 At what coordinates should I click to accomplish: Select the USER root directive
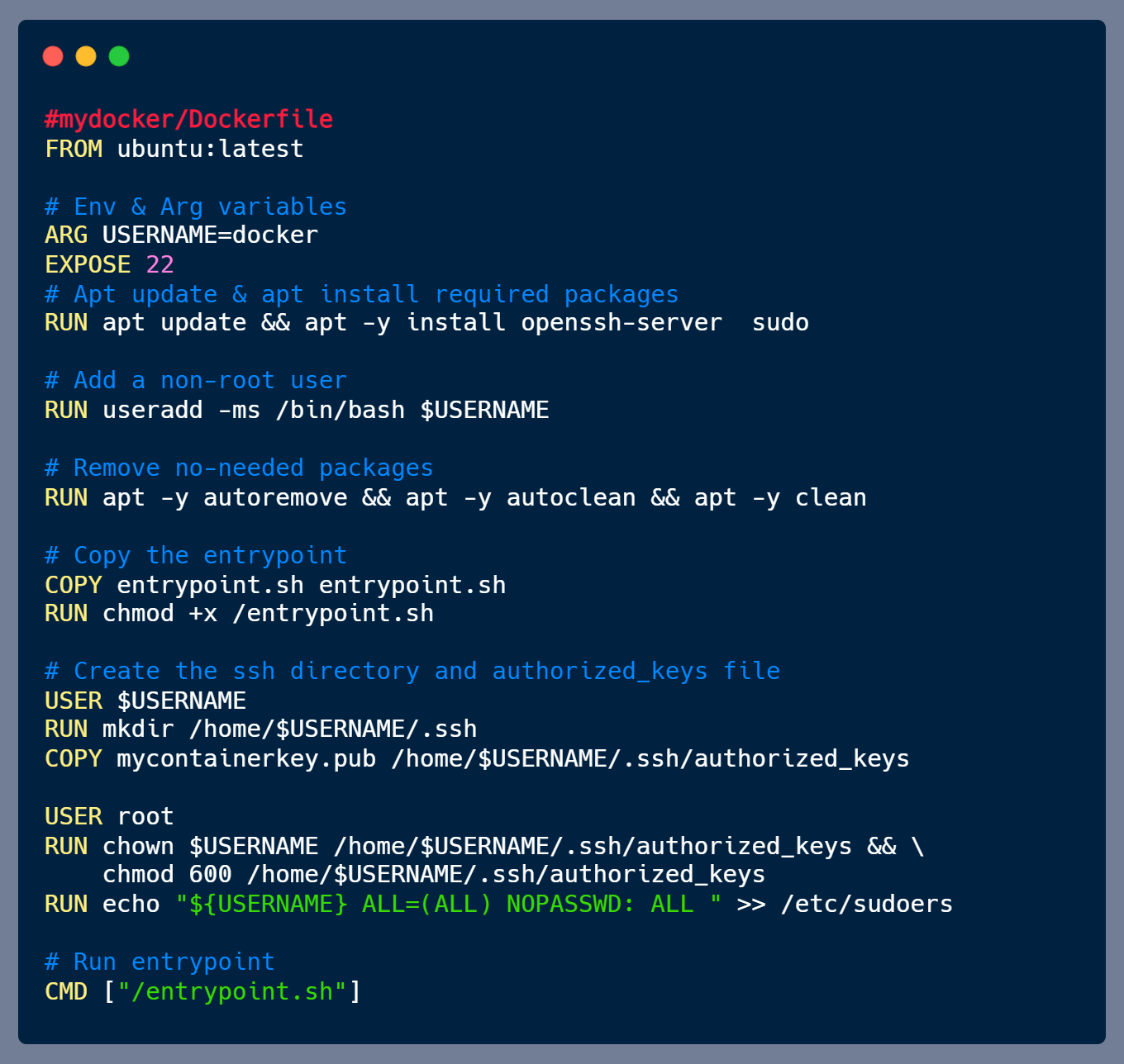point(108,816)
